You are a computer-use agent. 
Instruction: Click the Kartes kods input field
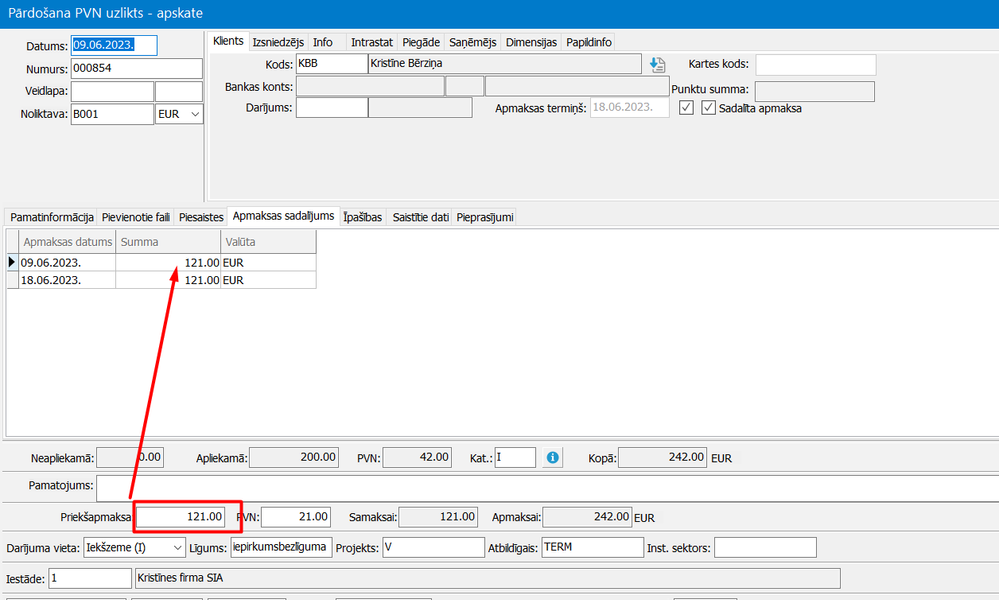click(815, 65)
